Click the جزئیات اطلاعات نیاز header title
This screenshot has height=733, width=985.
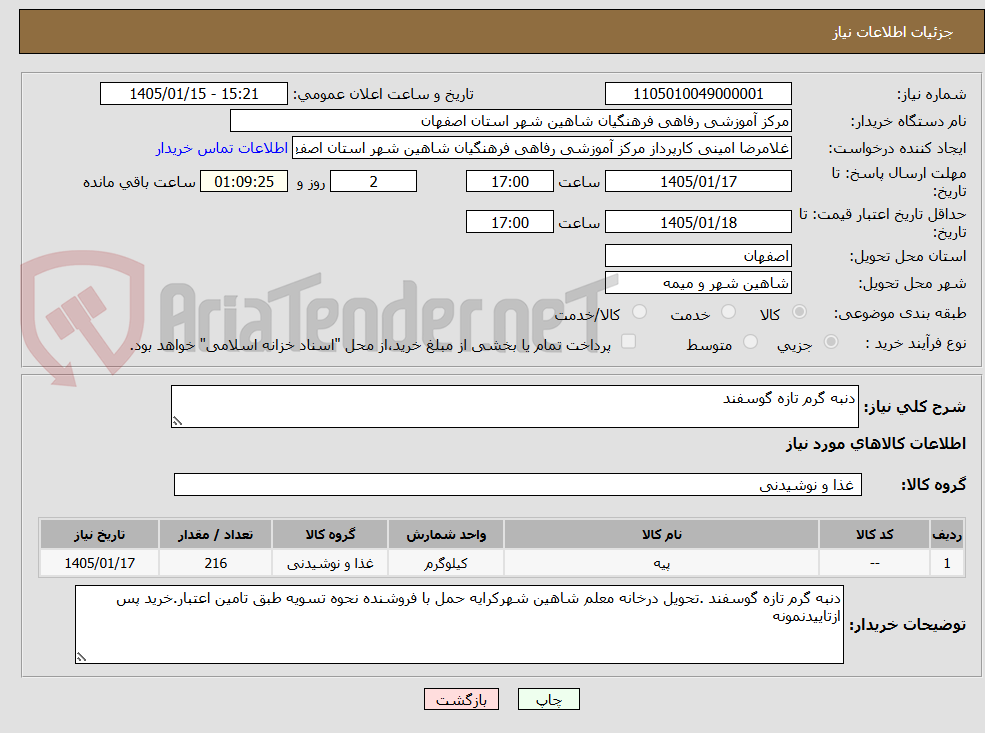[892, 32]
